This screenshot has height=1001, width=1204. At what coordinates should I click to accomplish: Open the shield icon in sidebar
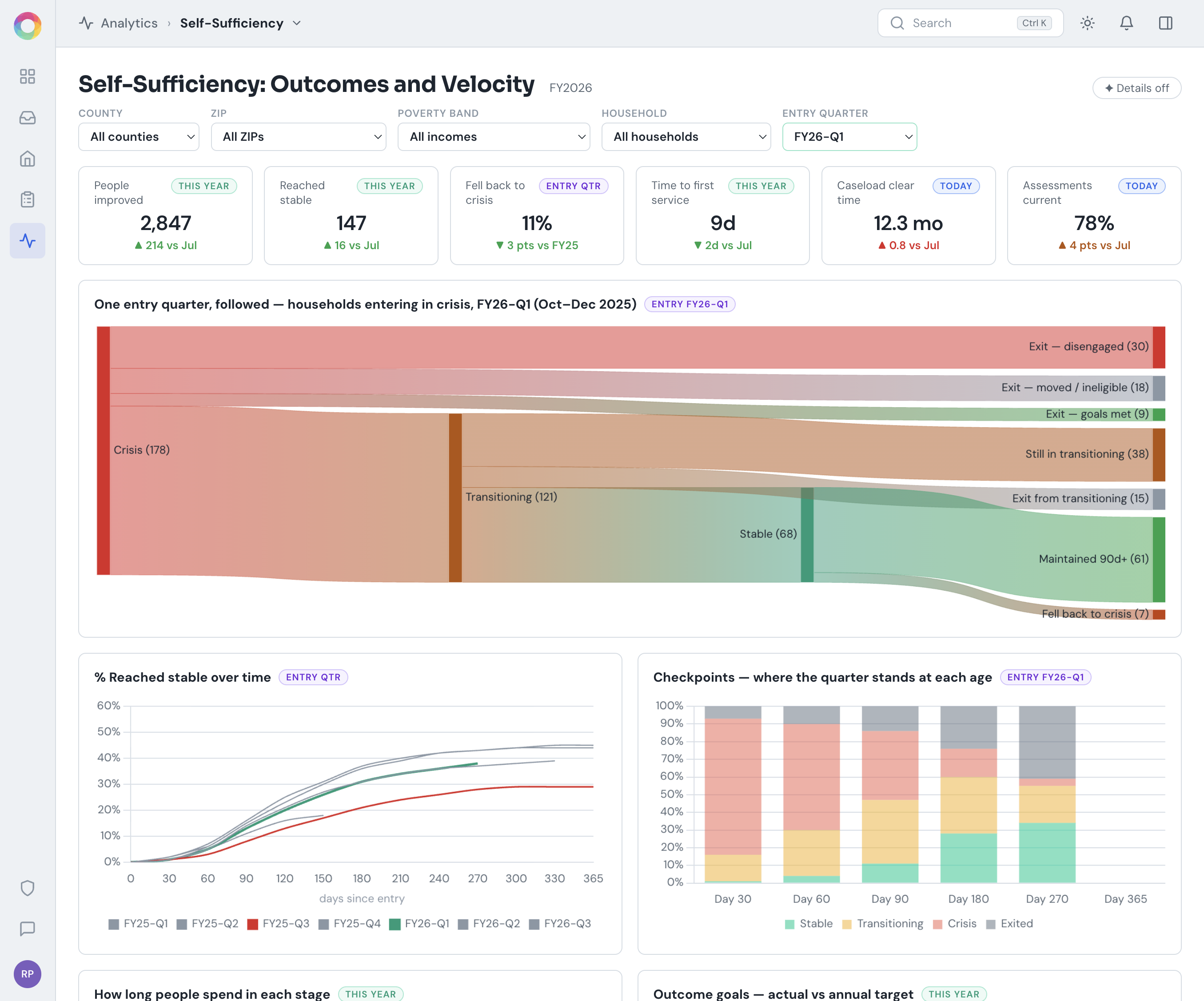tap(28, 888)
